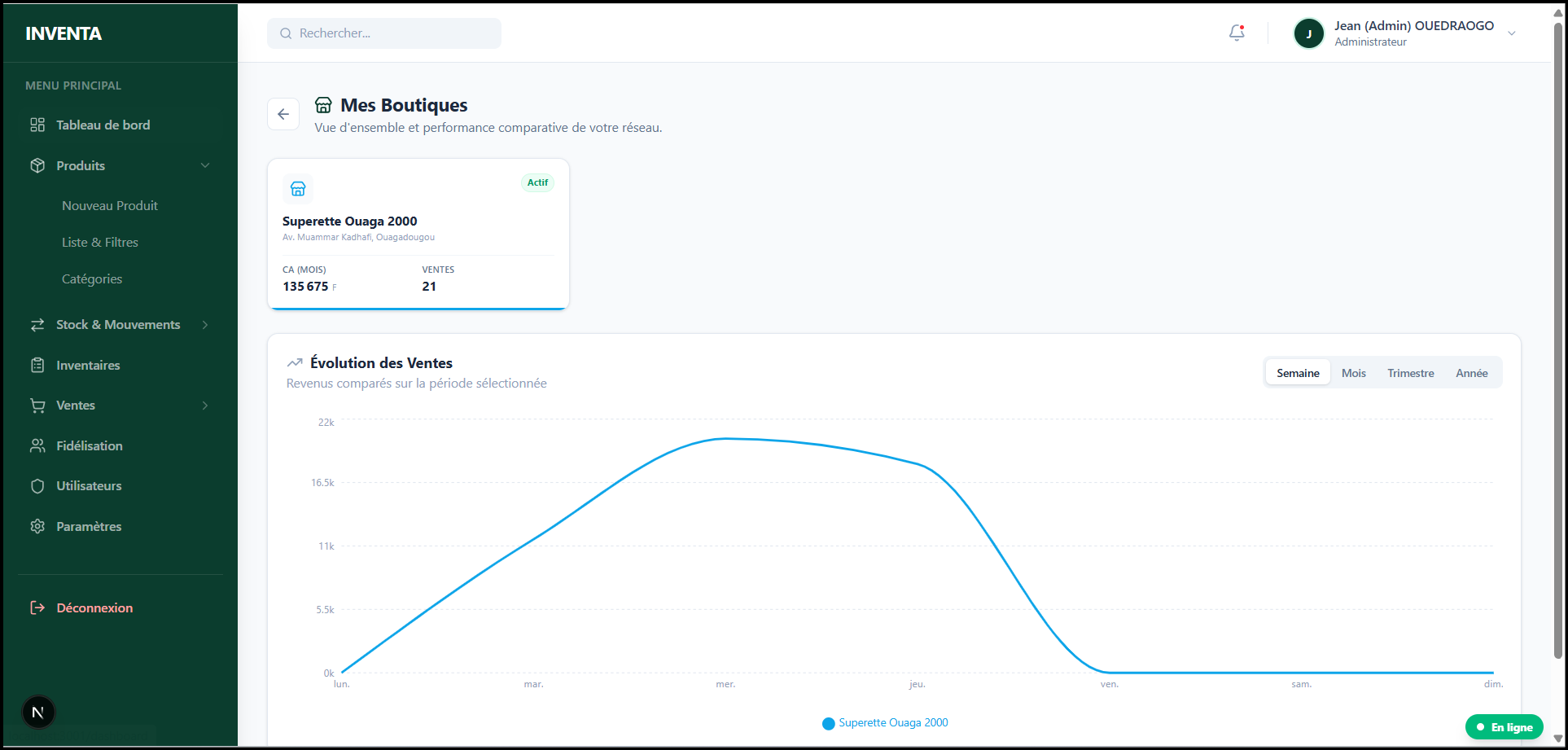Expand the Stock & Mouvements submenu
This screenshot has height=750, width=1568.
[x=205, y=325]
